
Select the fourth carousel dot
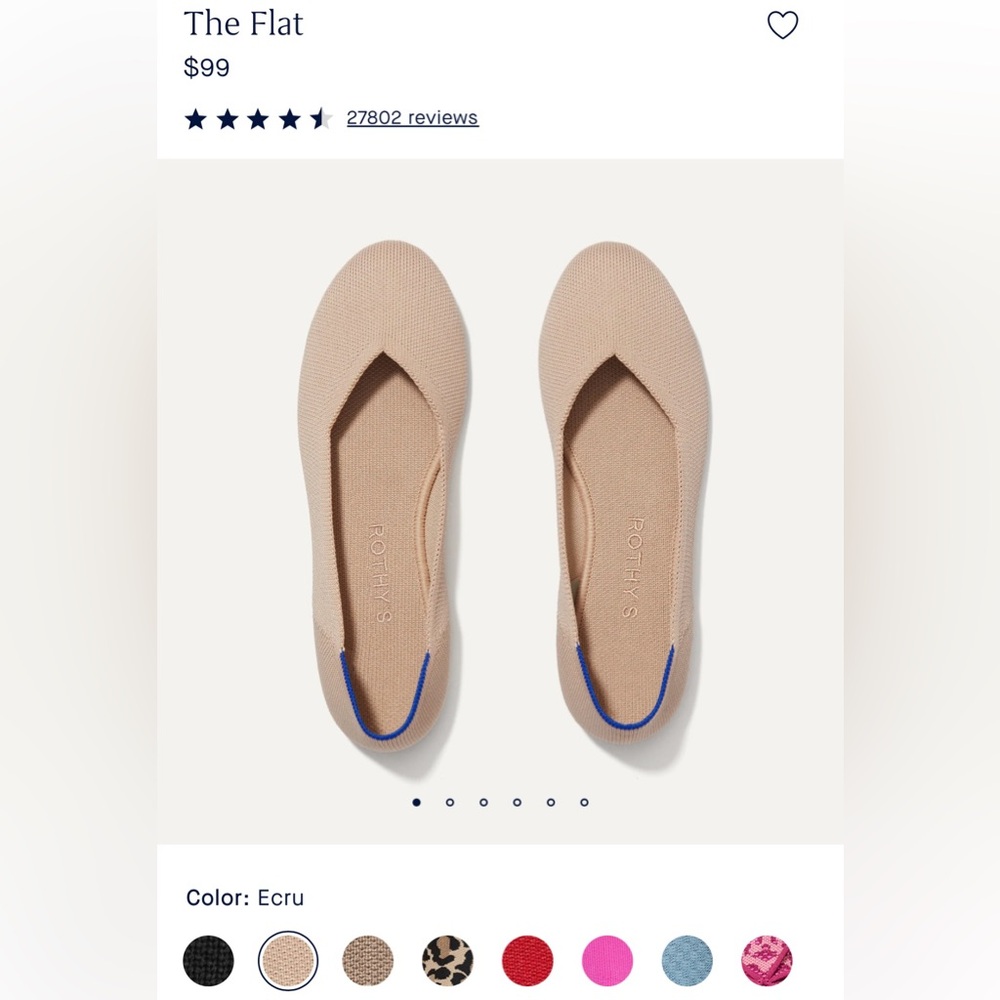point(517,802)
